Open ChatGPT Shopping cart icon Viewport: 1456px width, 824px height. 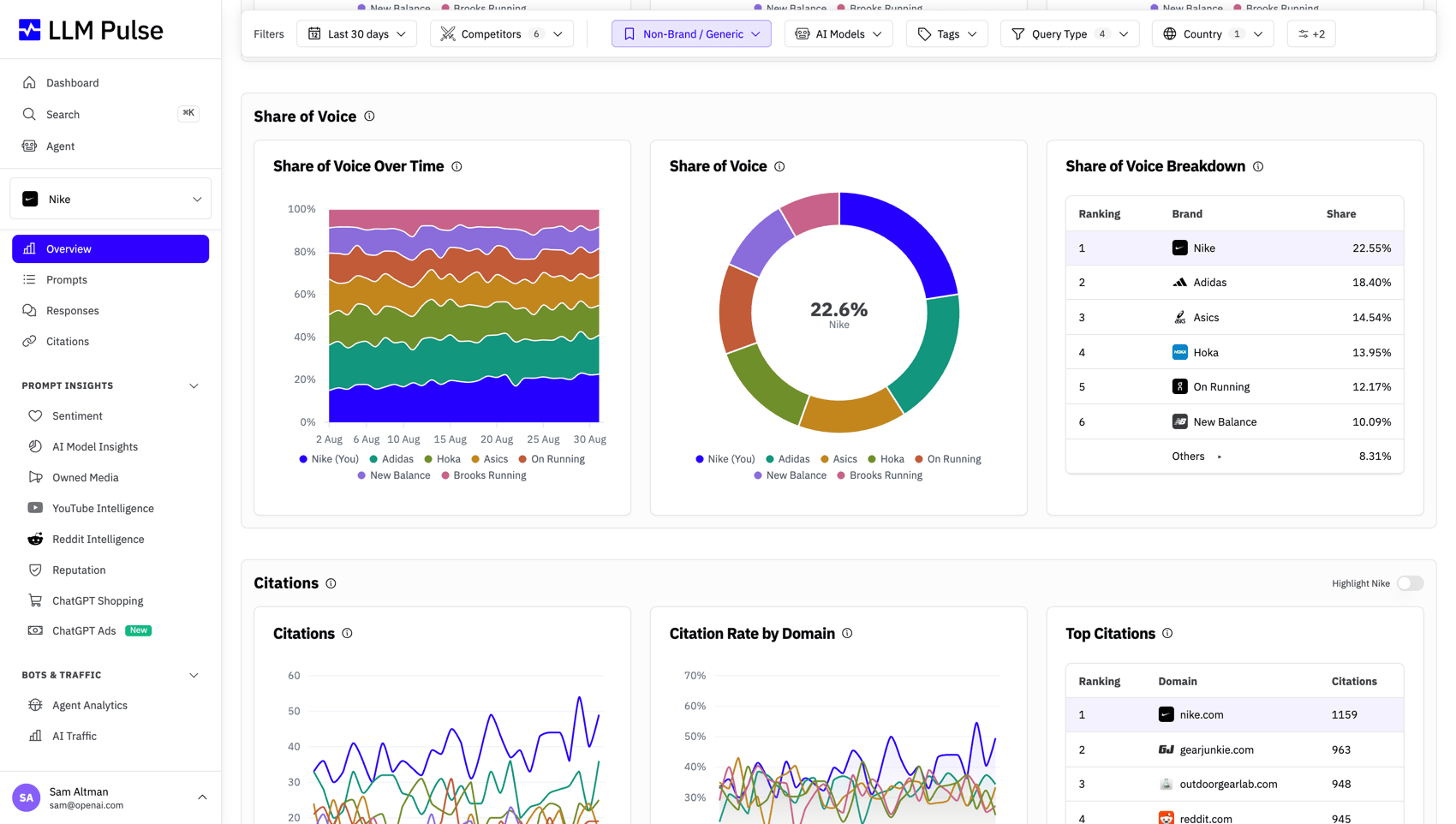[35, 601]
